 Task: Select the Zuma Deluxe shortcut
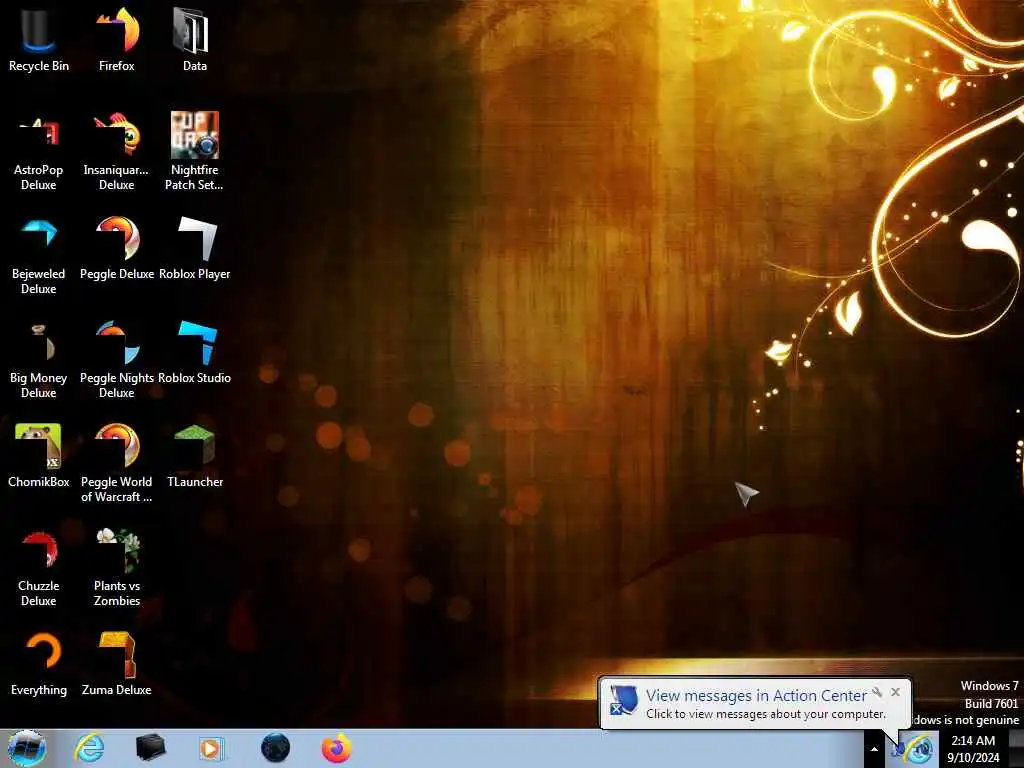[117, 664]
